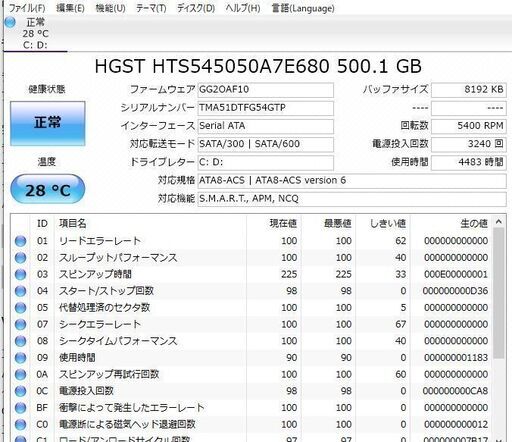Image resolution: width=512 pixels, height=442 pixels.
Task: Click raw value 000000001183
Action: 456,358
